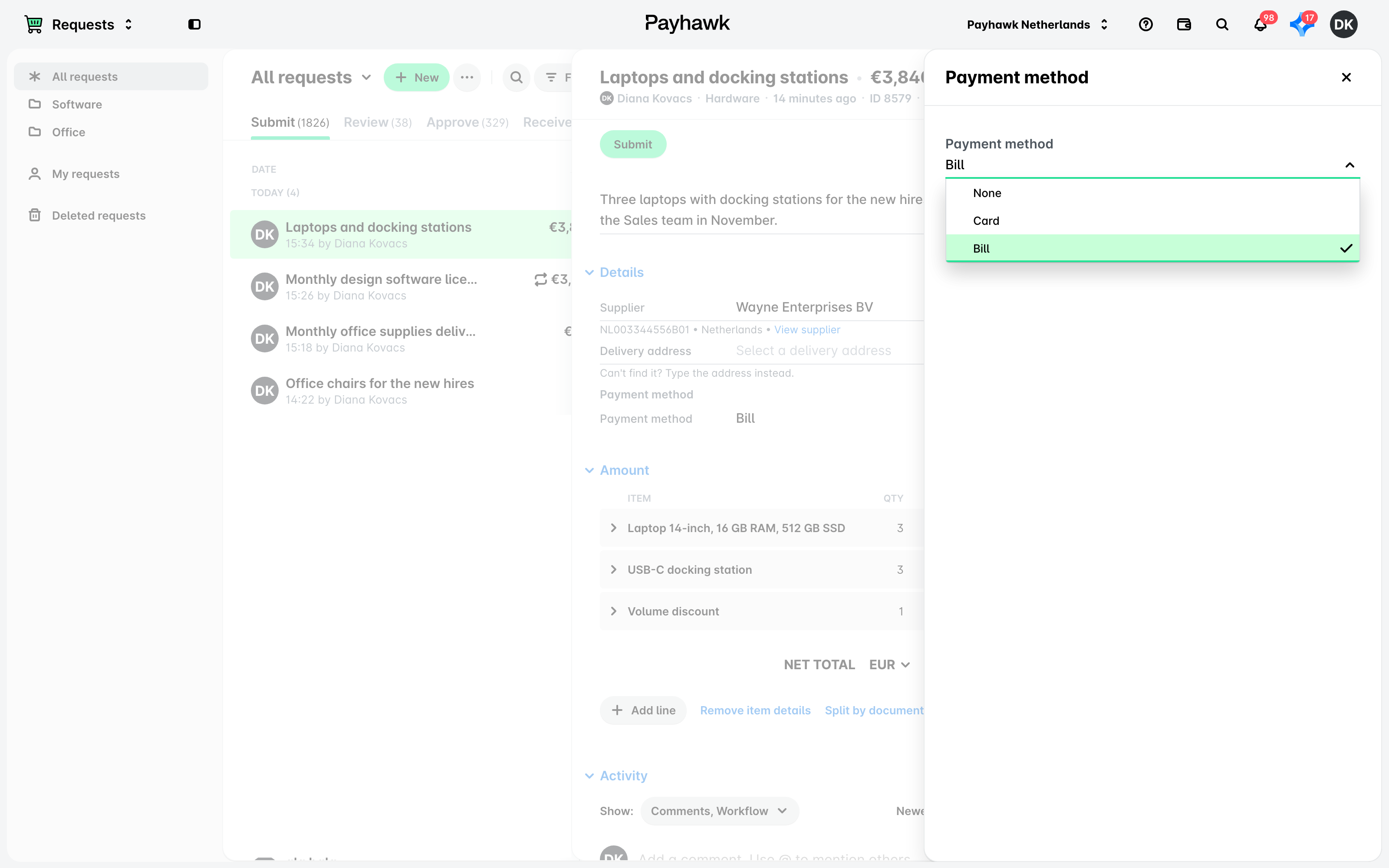Open the Payhawk Netherlands account switcher

(1037, 24)
